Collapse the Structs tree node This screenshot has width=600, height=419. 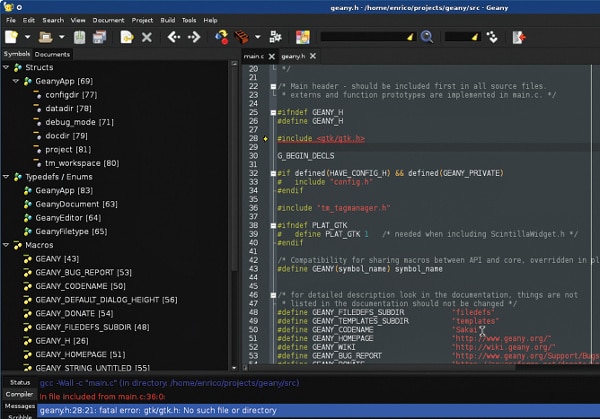(6, 67)
